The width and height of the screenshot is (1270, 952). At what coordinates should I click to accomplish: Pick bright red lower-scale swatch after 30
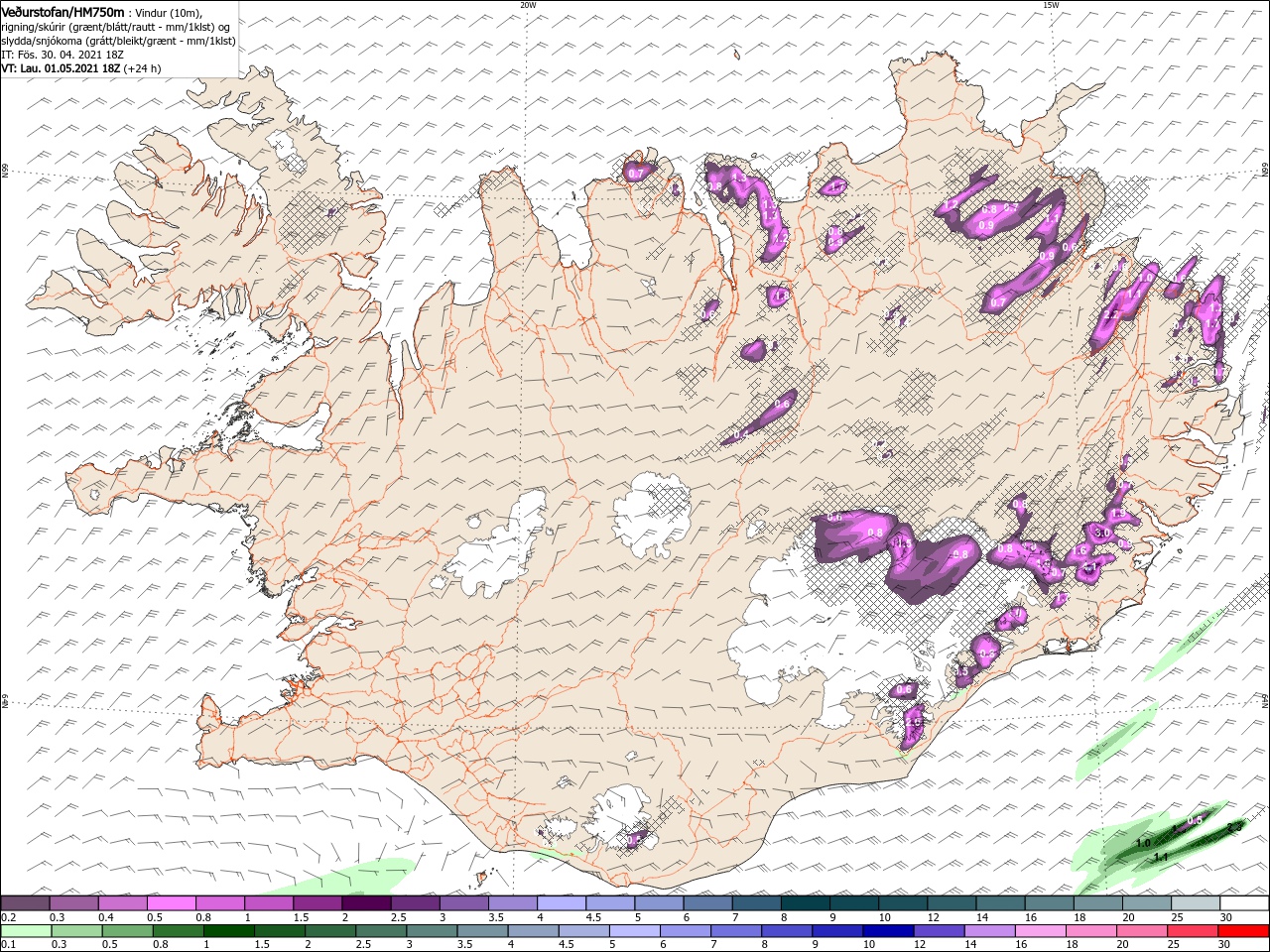tap(1245, 931)
